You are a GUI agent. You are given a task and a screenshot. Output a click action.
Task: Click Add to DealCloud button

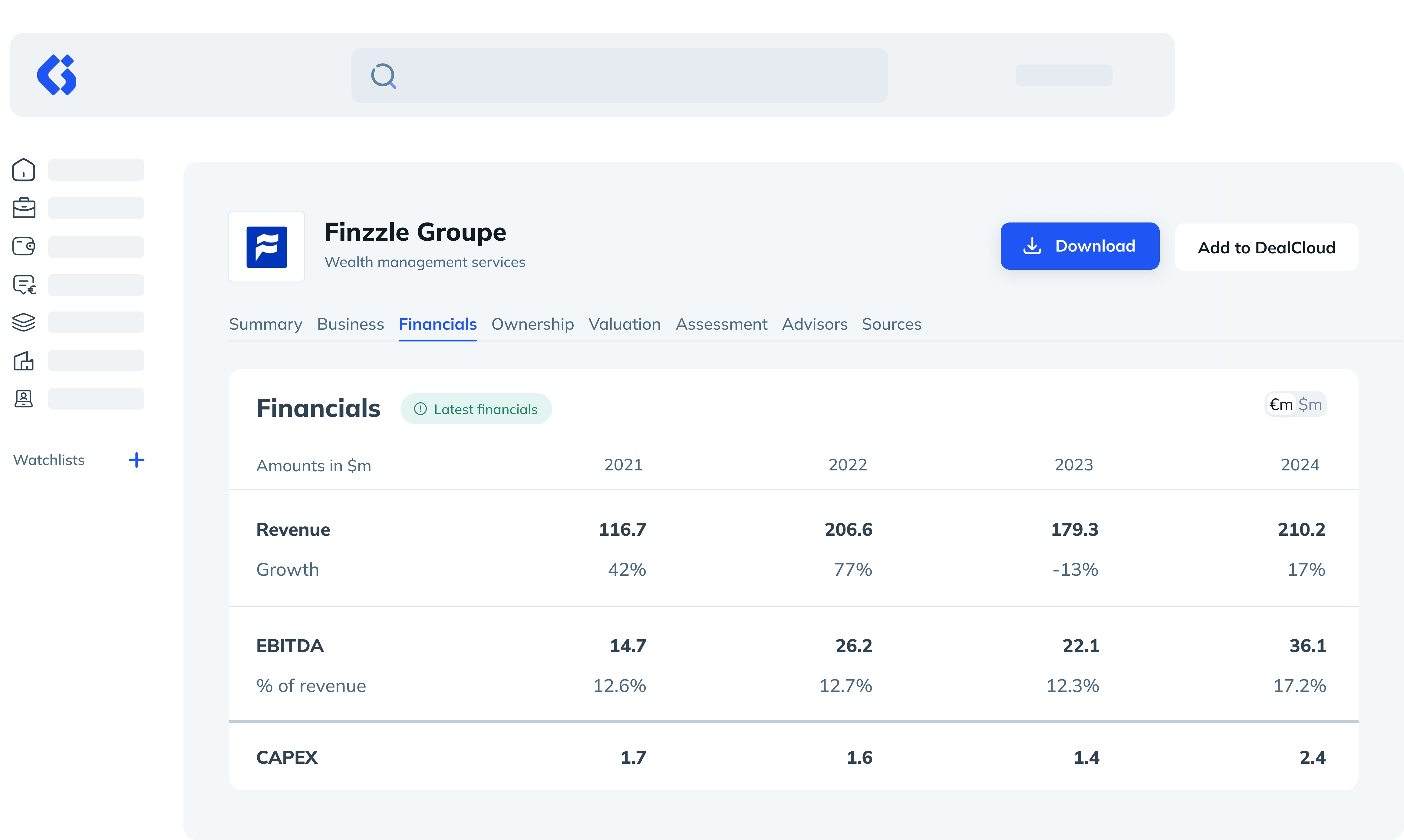[x=1266, y=247]
